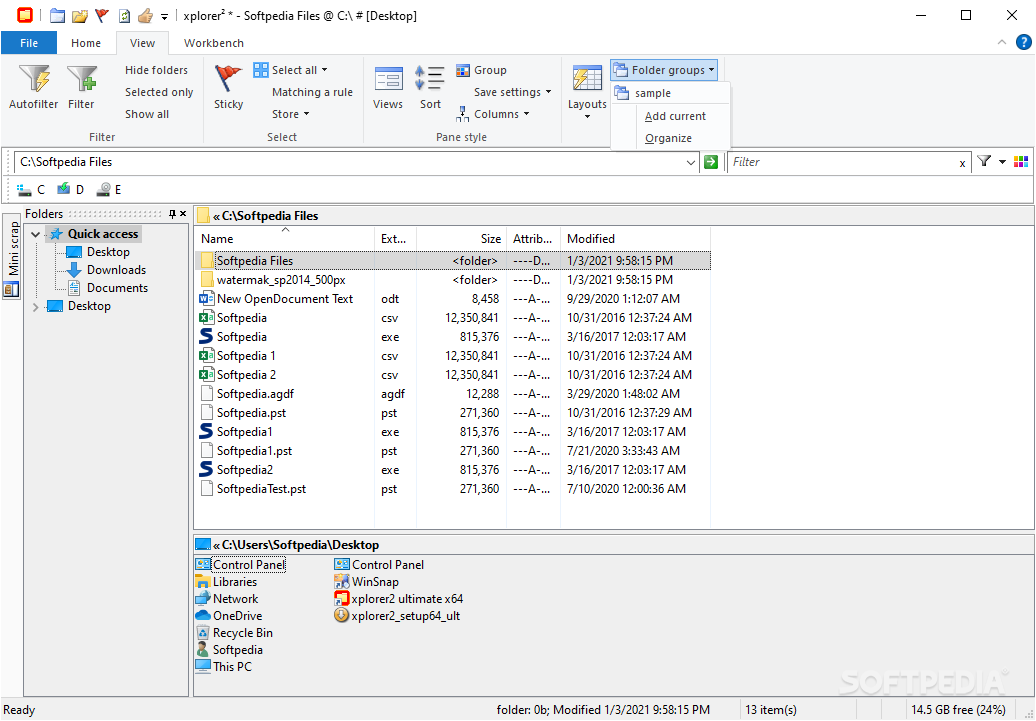1036x721 pixels.
Task: Open xplorer2 ultimate x64 shortcut icon
Action: click(341, 599)
